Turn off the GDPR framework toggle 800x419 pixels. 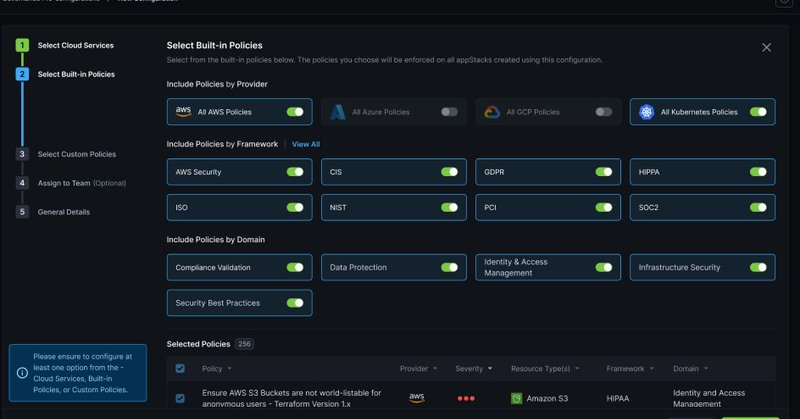pyautogui.click(x=604, y=172)
